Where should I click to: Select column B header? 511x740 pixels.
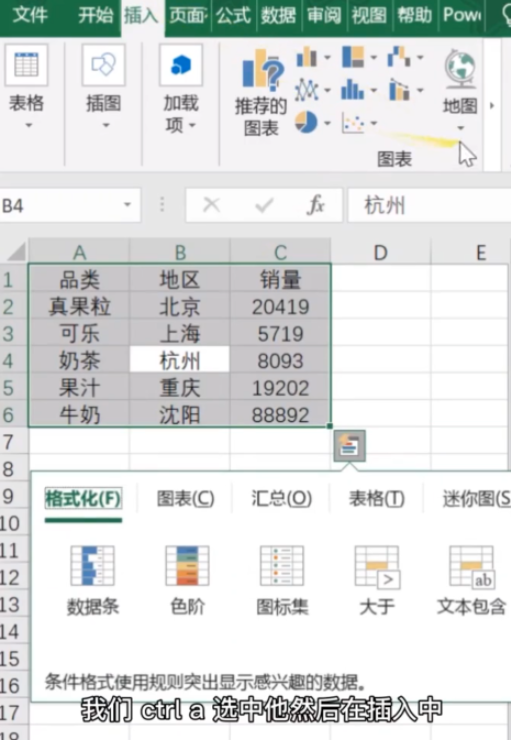[x=180, y=252]
